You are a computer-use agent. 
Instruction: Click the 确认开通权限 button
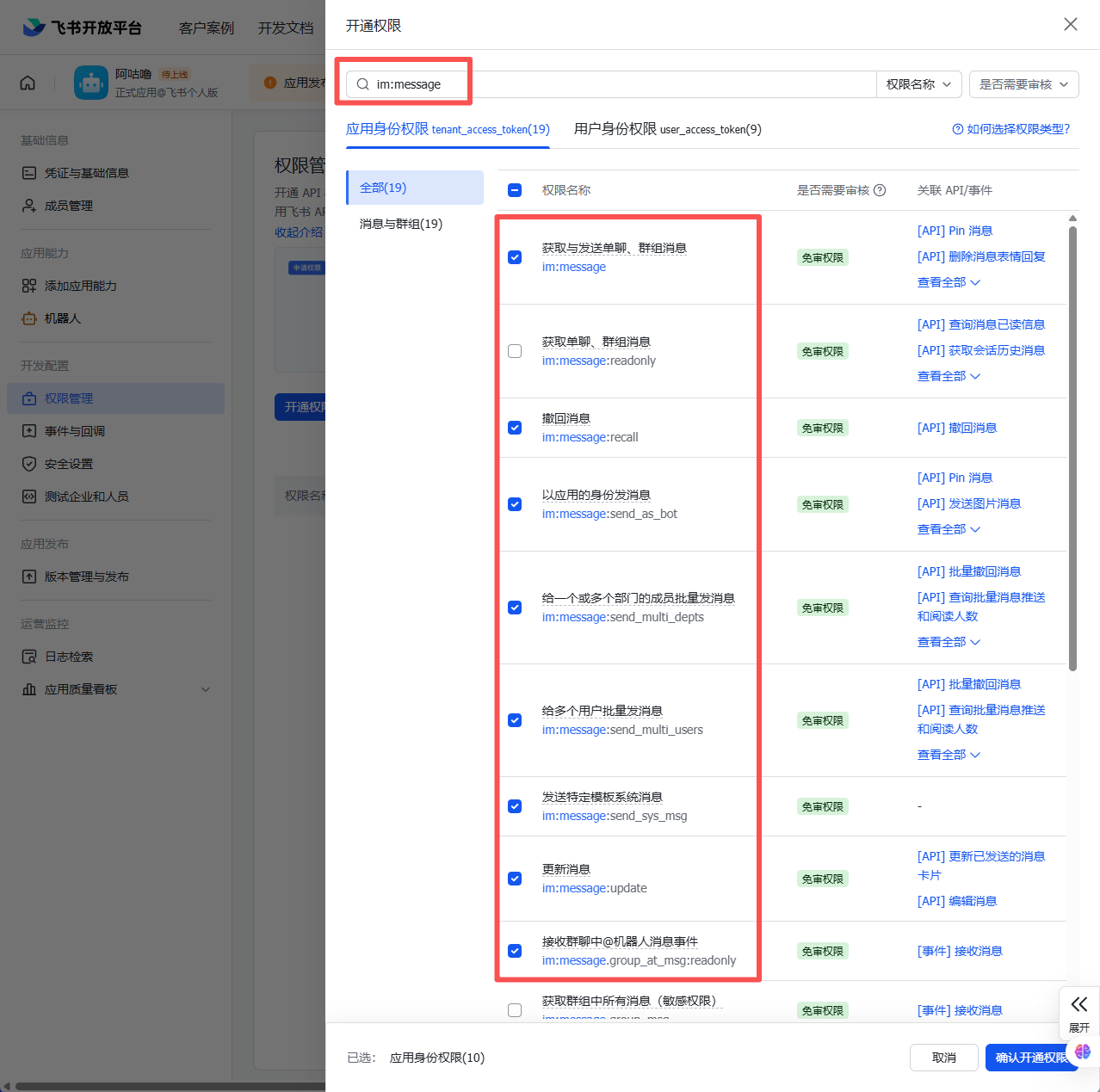pyautogui.click(x=1030, y=1058)
